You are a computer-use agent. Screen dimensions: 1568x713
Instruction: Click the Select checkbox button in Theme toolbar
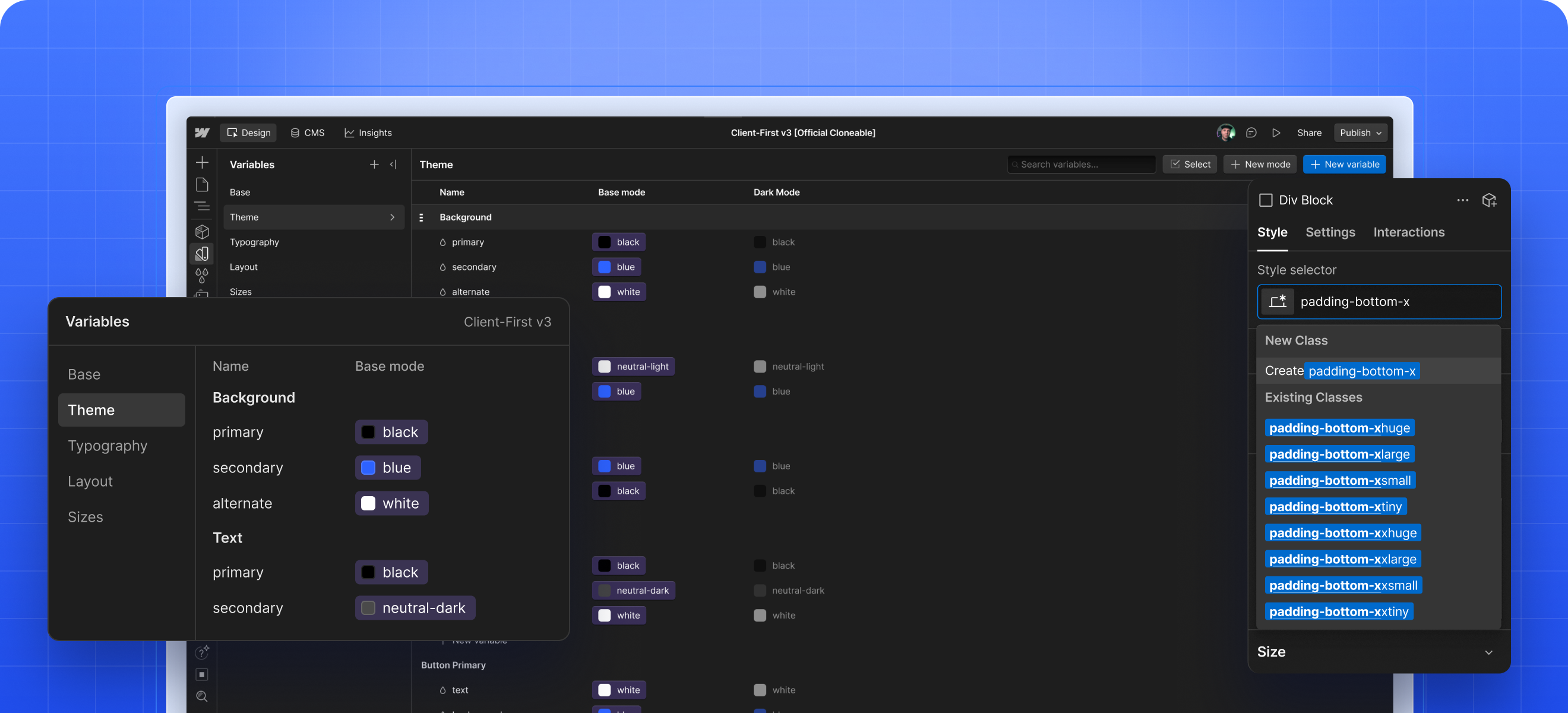pyautogui.click(x=1190, y=165)
